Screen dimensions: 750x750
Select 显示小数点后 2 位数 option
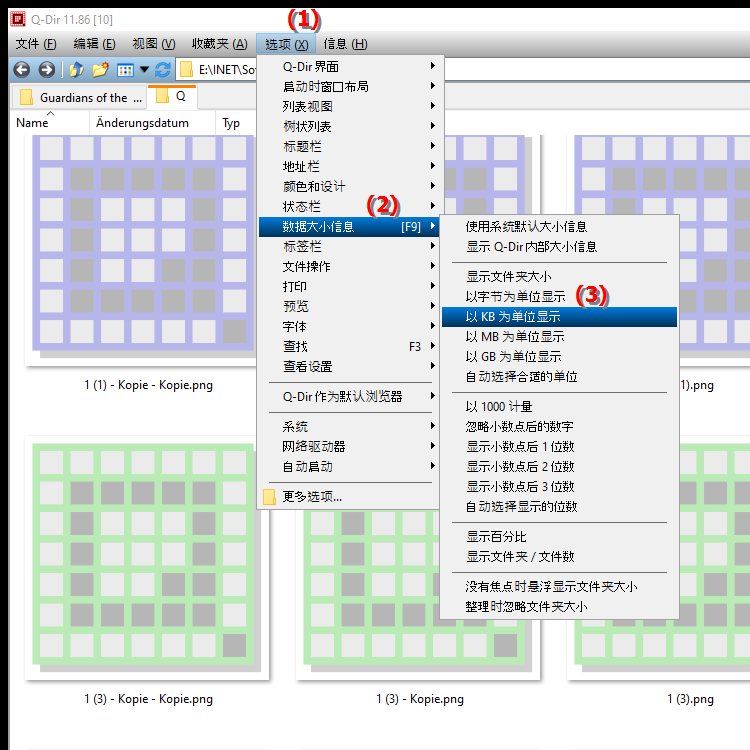559,467
